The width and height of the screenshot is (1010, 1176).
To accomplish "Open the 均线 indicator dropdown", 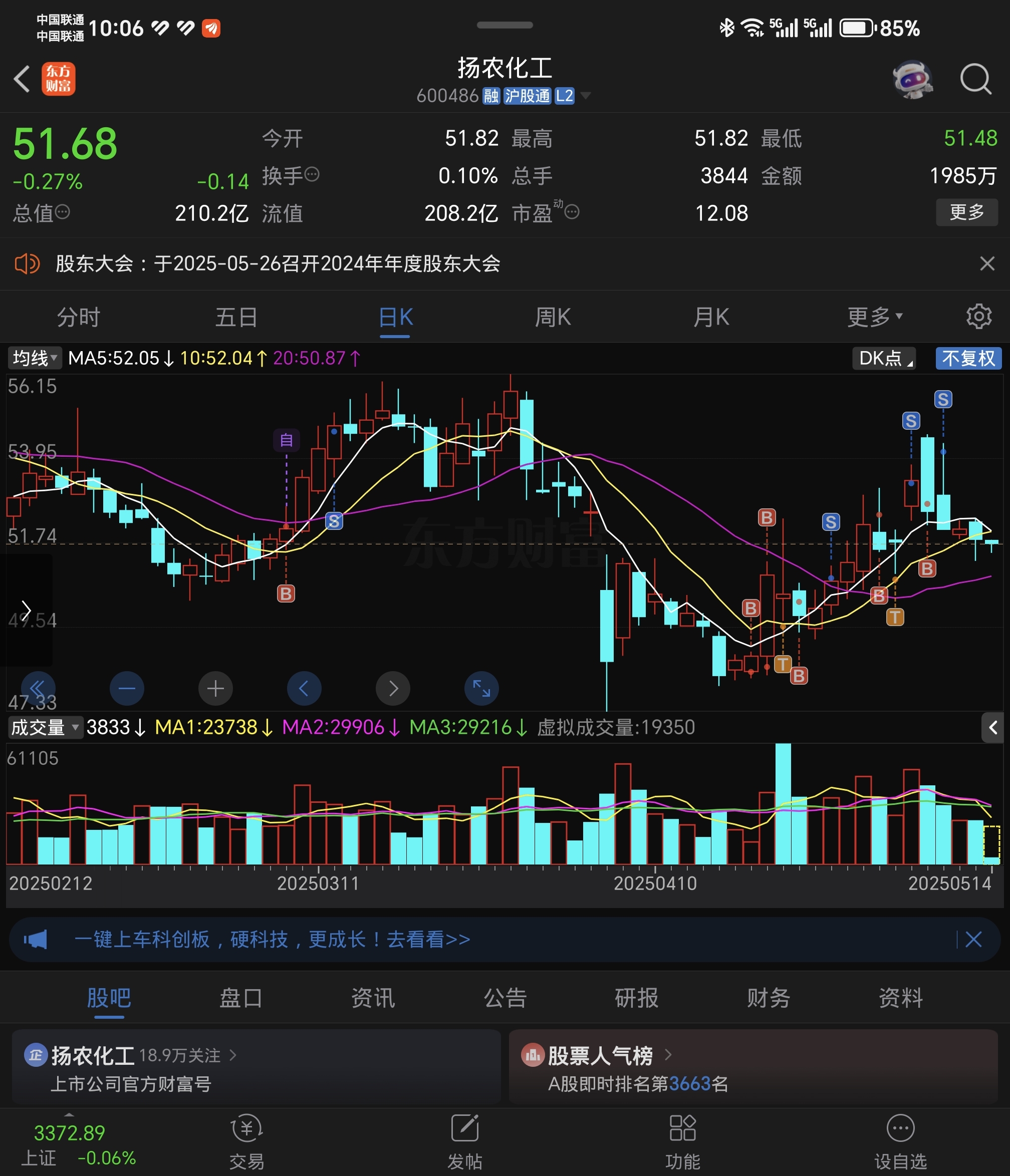I will [x=35, y=358].
